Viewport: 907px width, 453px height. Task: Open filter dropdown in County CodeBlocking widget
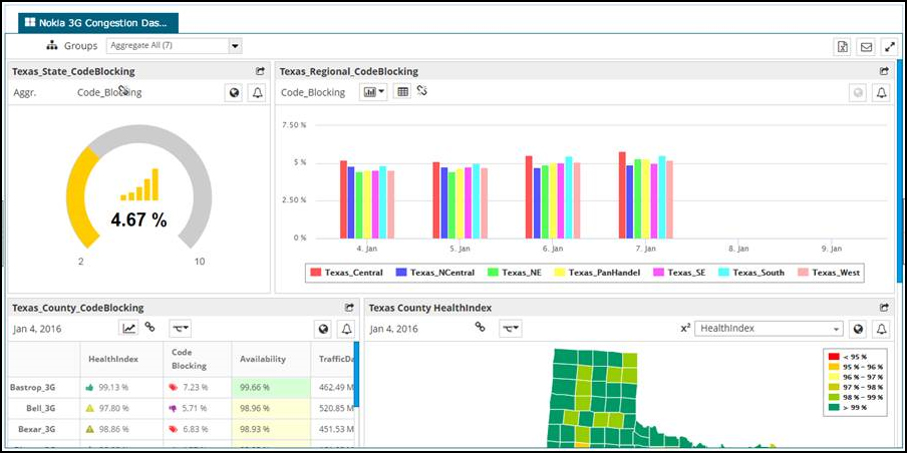click(x=180, y=329)
